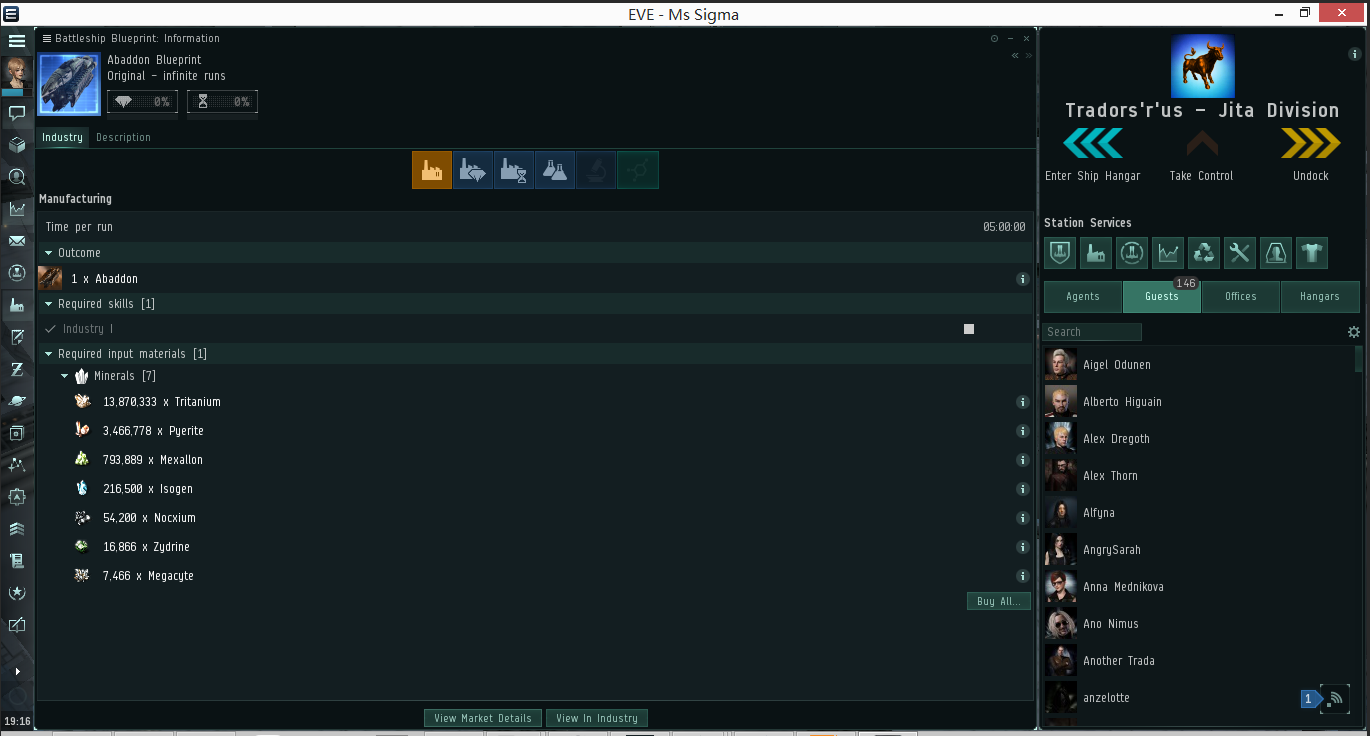This screenshot has width=1370, height=736.
Task: Open the character customization shirt service
Action: coord(1312,253)
